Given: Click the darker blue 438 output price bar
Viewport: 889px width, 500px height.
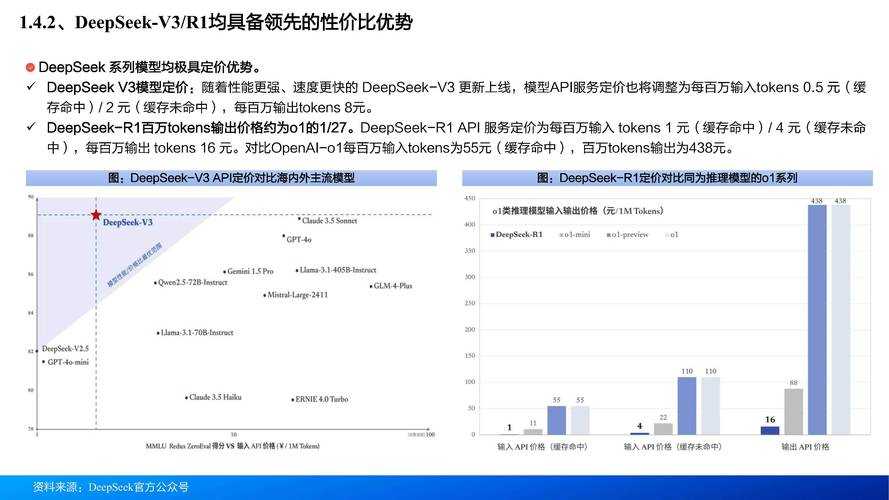Looking at the screenshot, I should 817,320.
